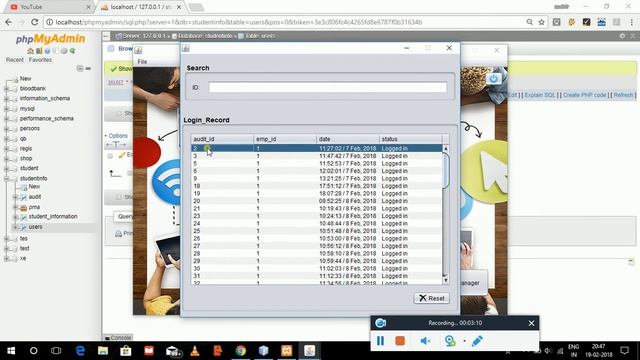640x360 pixels.
Task: Expand the performance_schema database node
Action: (6, 119)
